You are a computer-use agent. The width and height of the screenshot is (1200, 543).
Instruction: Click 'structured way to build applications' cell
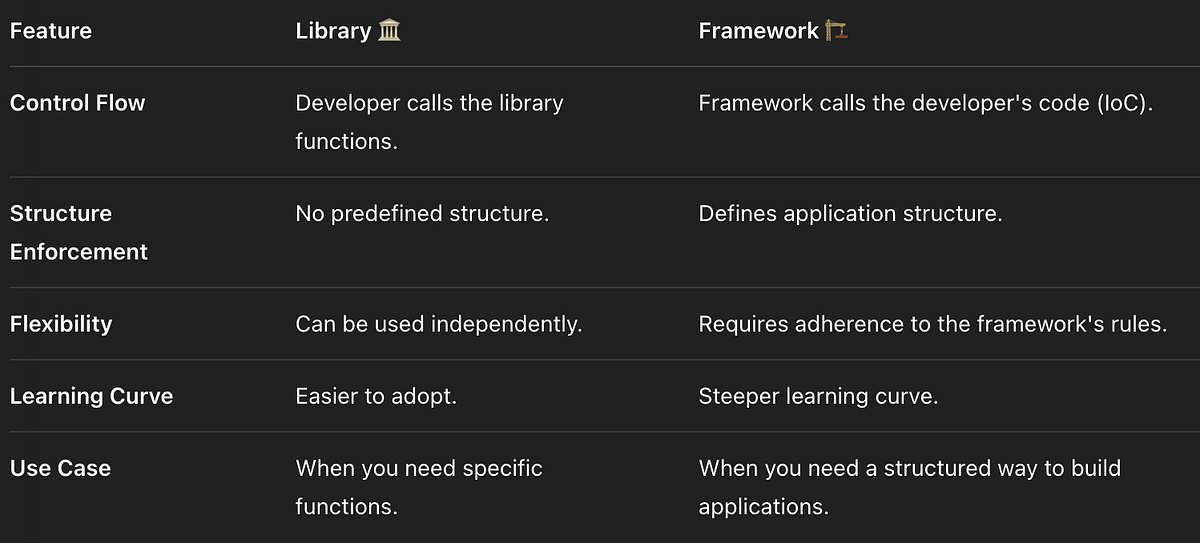point(910,487)
